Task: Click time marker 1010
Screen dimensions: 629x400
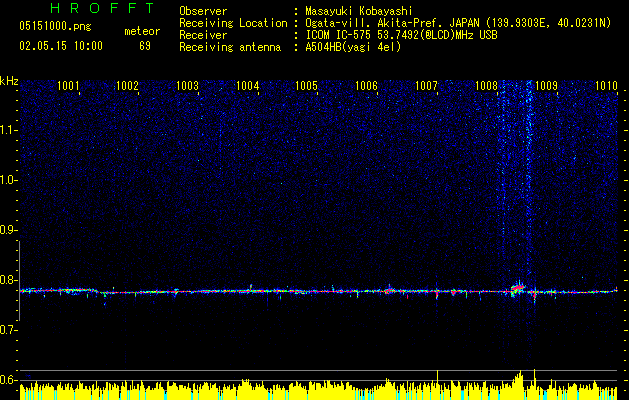Action: pos(606,86)
